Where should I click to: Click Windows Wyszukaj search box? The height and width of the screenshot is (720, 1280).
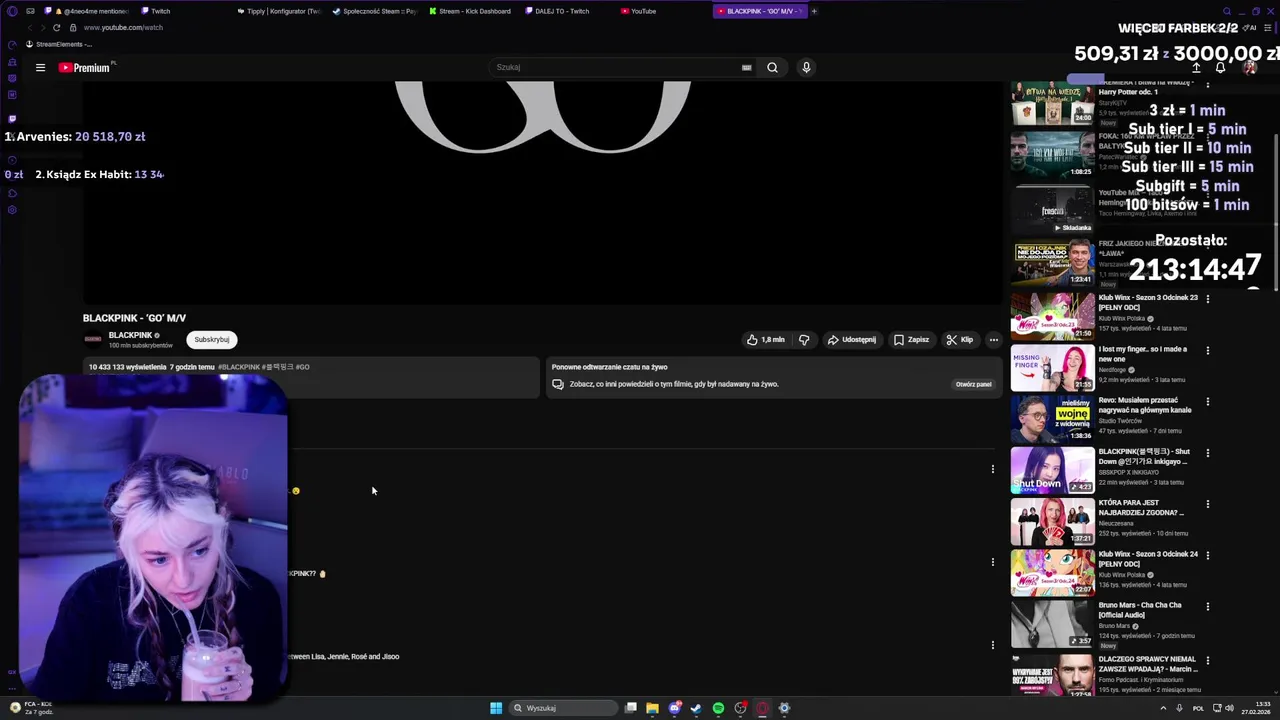(x=562, y=708)
